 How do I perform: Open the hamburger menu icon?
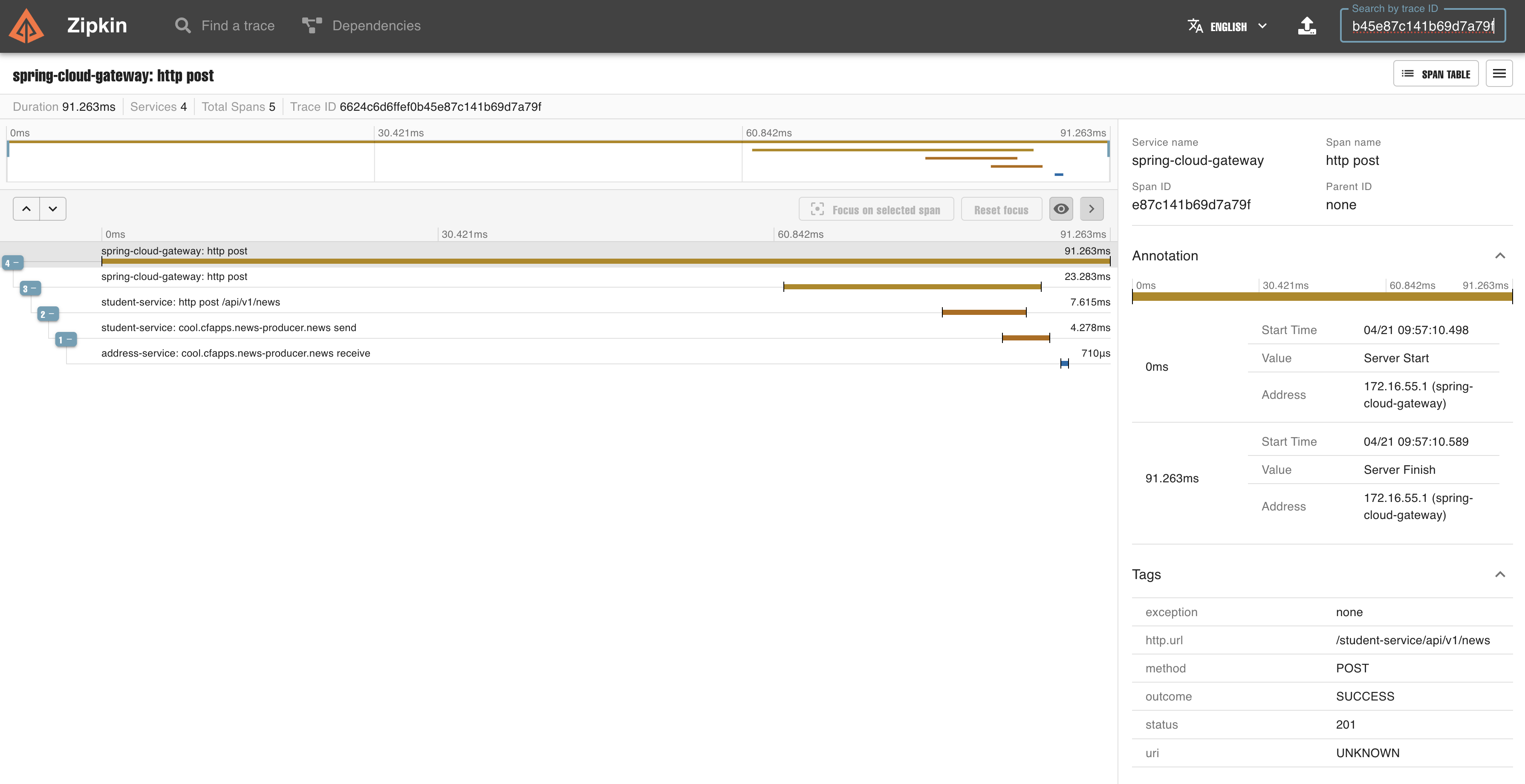point(1499,74)
